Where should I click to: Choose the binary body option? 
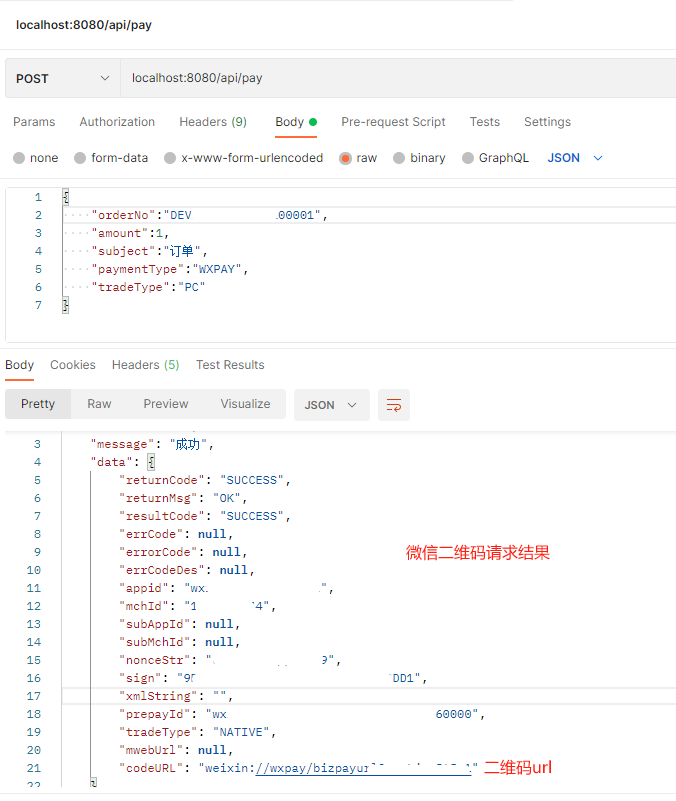(x=399, y=158)
